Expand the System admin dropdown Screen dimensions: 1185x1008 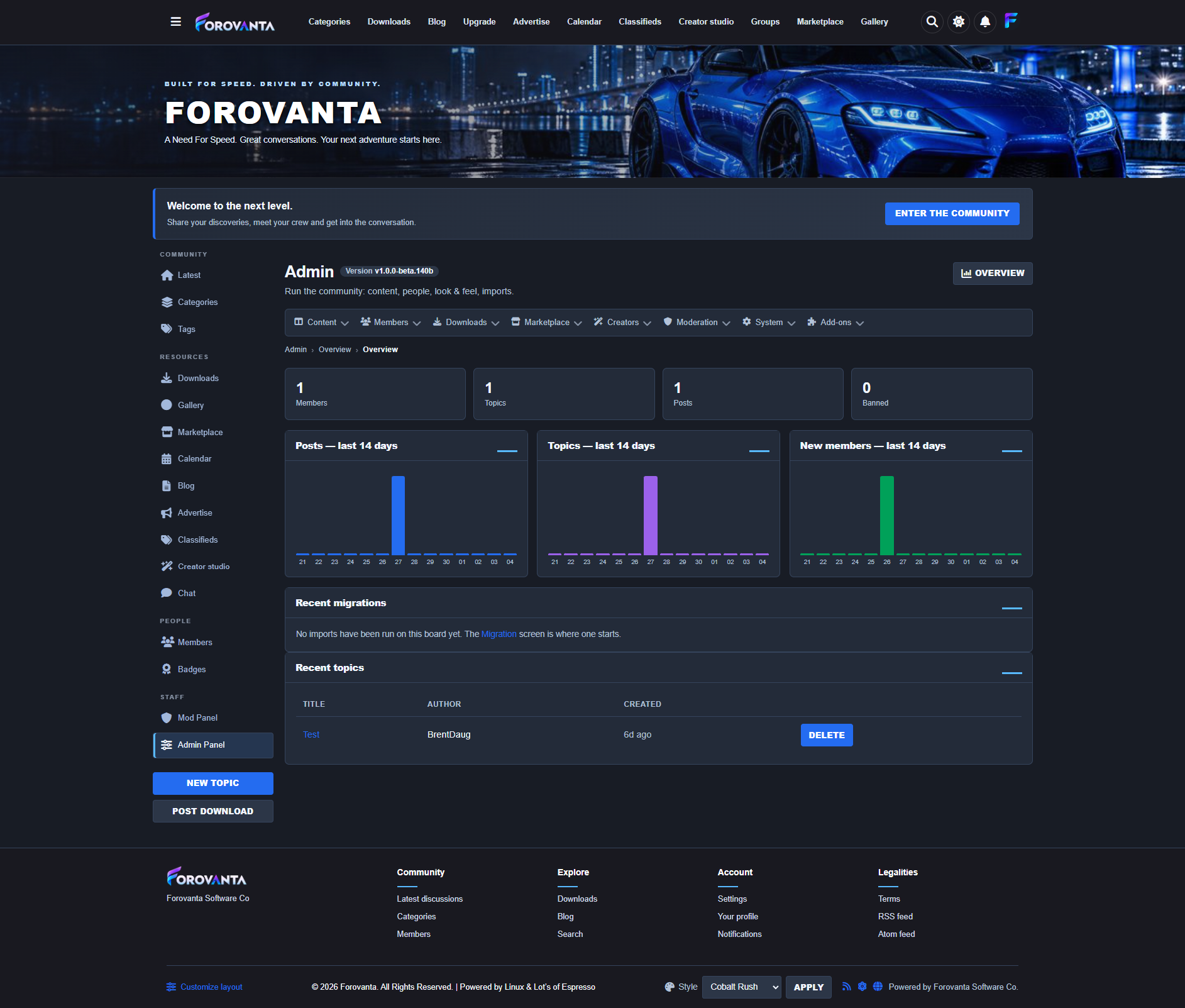769,322
